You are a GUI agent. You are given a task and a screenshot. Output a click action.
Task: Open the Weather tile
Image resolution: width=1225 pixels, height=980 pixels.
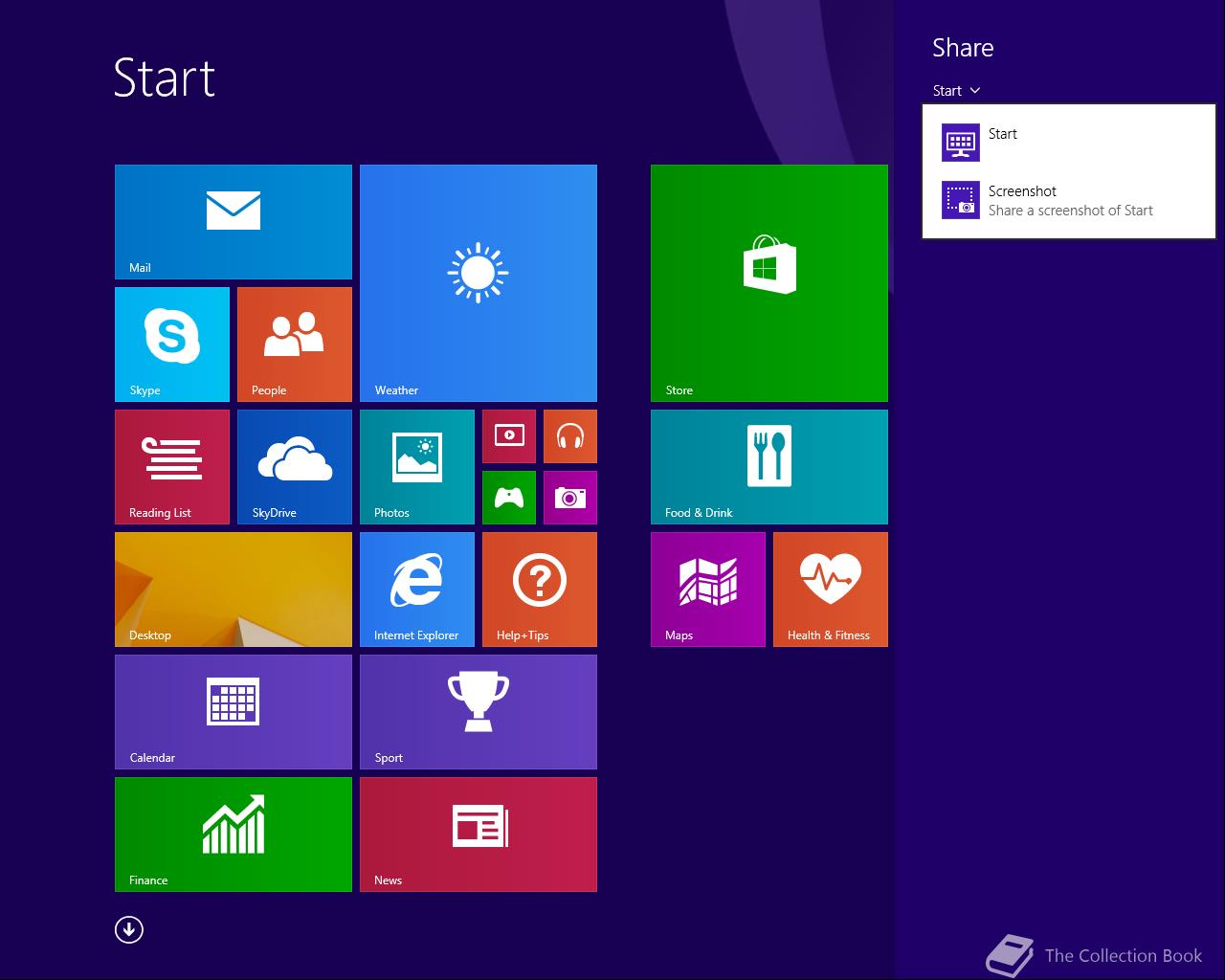tap(479, 283)
